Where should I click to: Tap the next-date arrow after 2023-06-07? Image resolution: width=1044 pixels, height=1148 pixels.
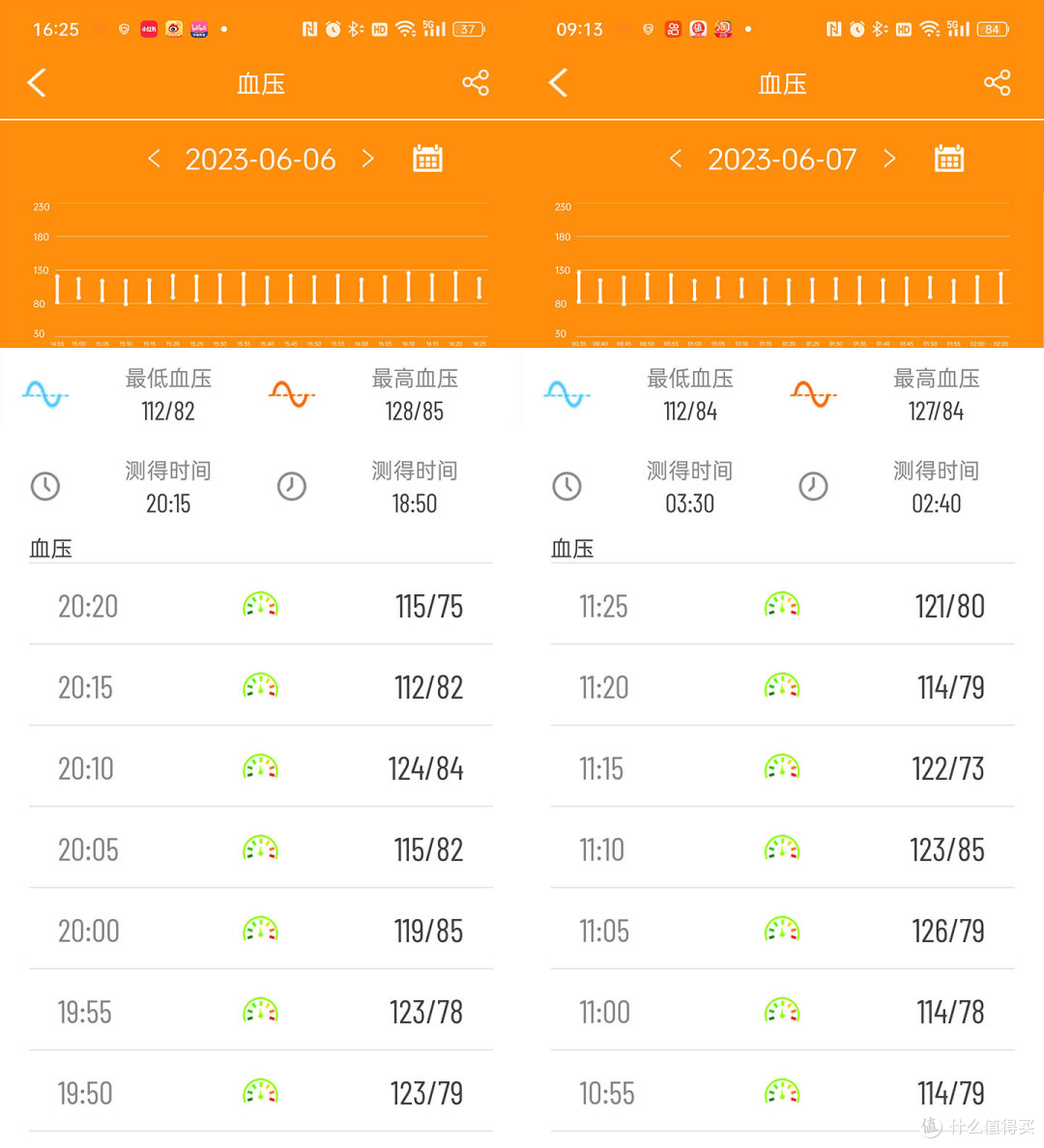pyautogui.click(x=890, y=158)
